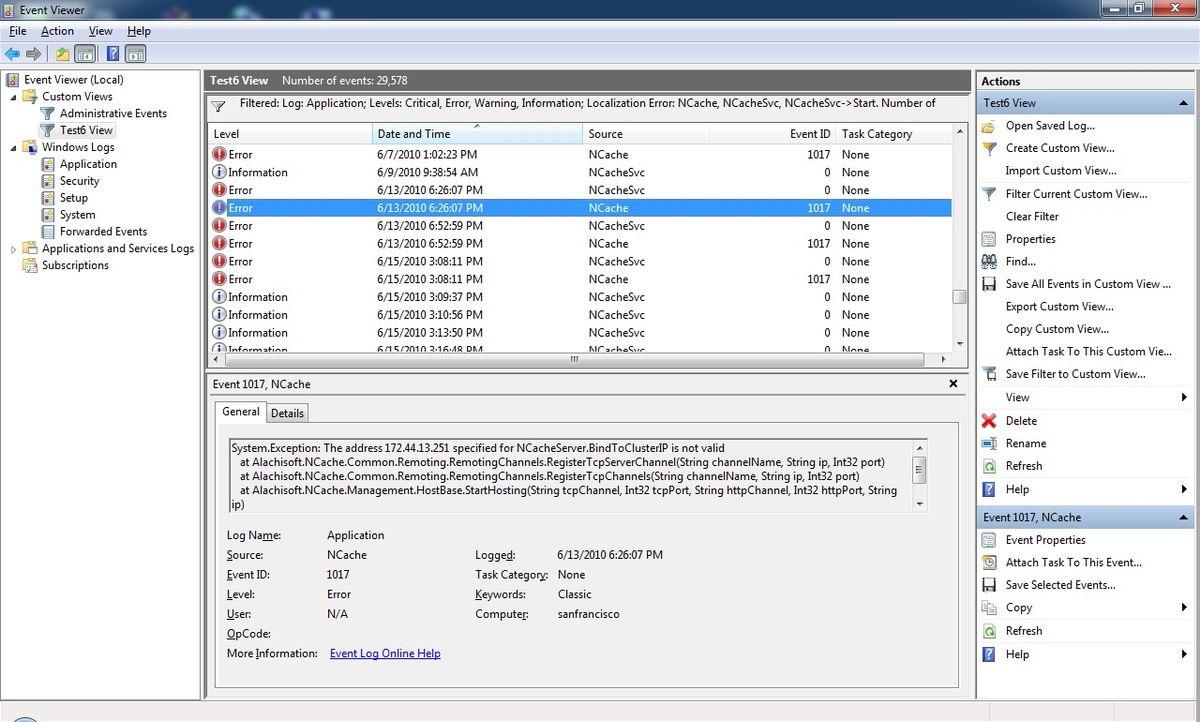
Task: Click the Properties icon in Actions pane
Action: click(988, 239)
